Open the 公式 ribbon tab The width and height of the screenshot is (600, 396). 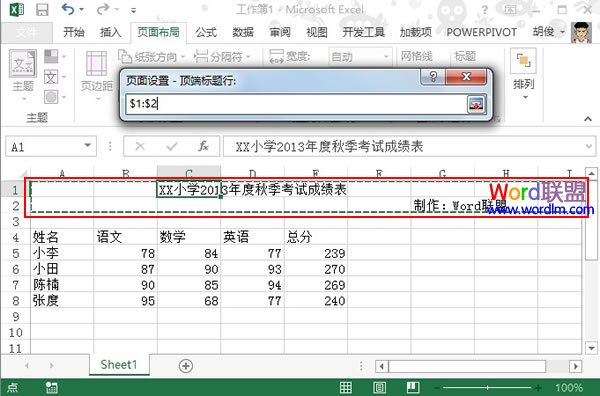coord(206,32)
